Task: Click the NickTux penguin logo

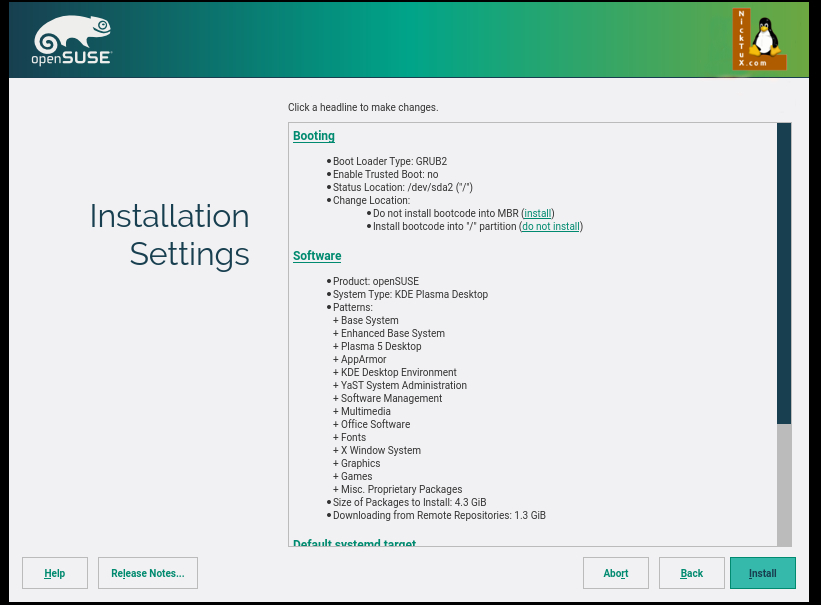Action: tap(760, 39)
